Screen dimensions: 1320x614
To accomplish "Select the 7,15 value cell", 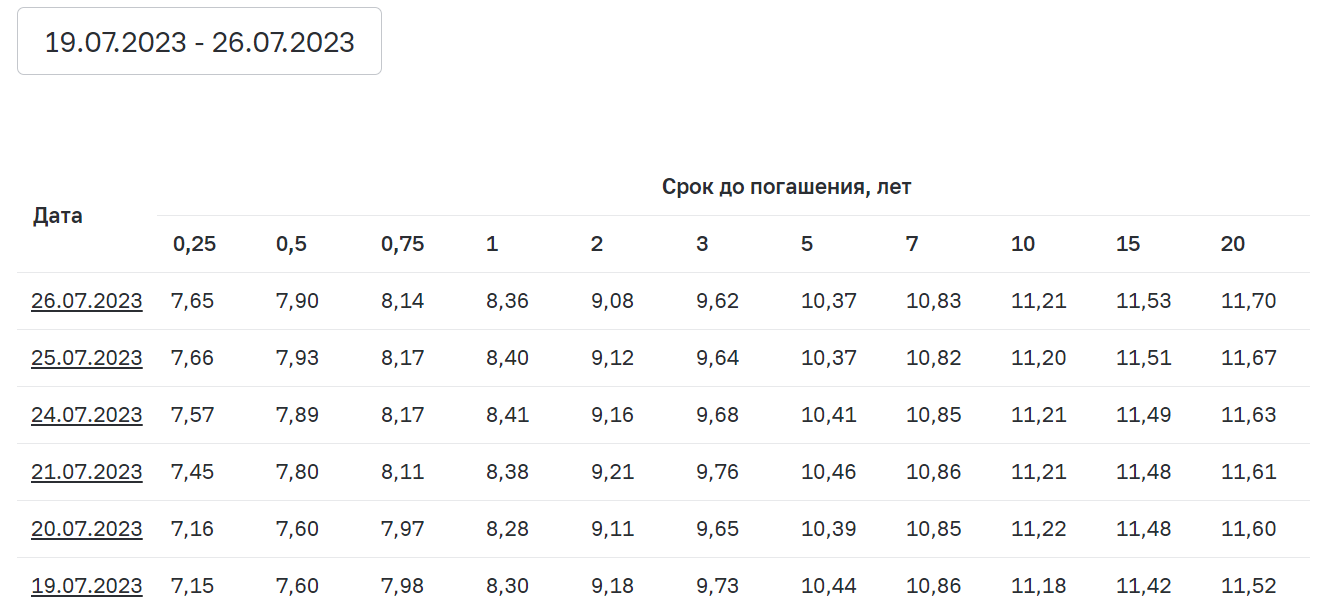I will (192, 586).
